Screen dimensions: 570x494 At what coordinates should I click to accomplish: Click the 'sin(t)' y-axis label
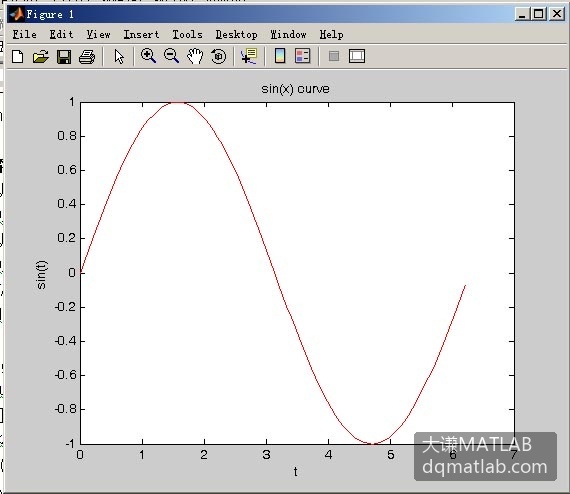(41, 275)
